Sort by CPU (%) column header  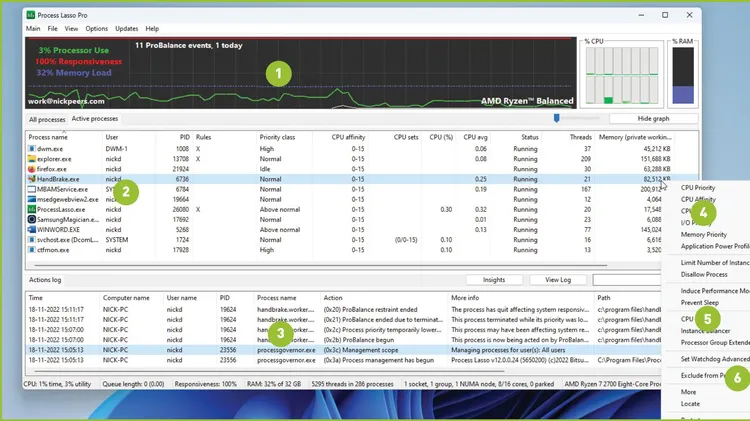441,137
